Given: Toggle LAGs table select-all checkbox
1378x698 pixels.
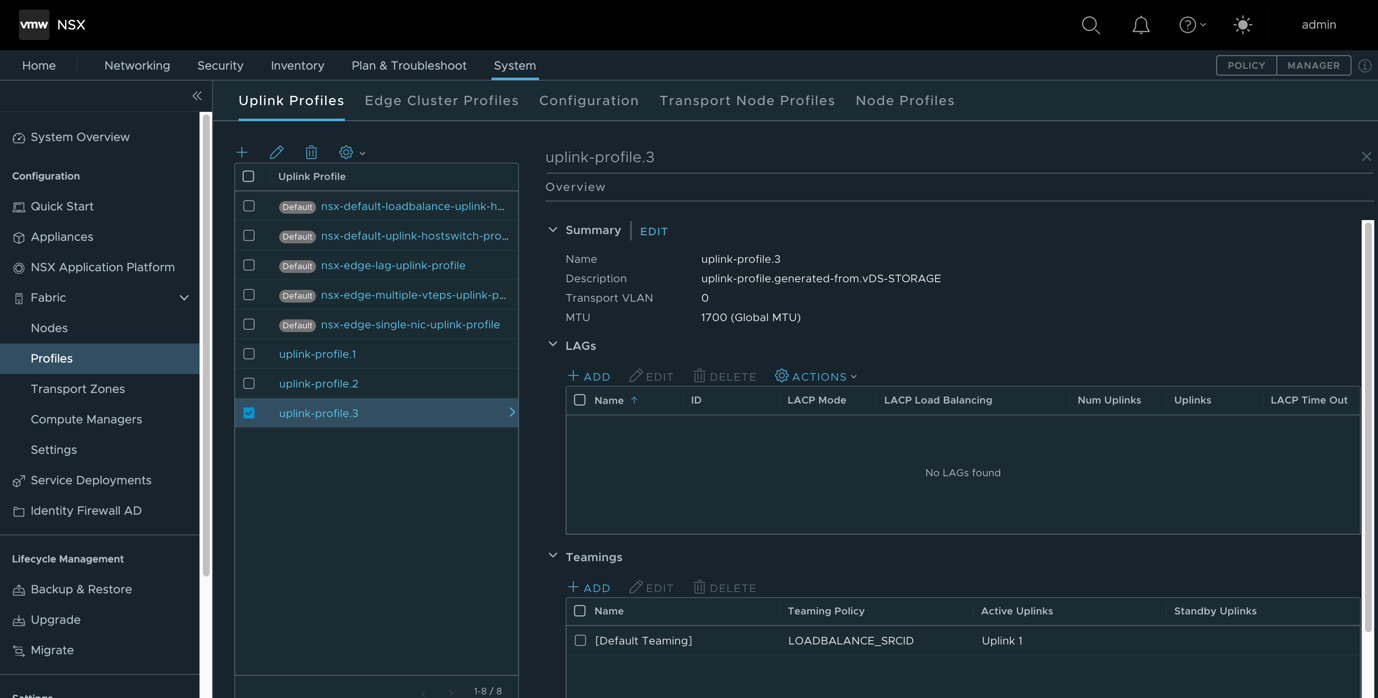Looking at the screenshot, I should point(580,400).
